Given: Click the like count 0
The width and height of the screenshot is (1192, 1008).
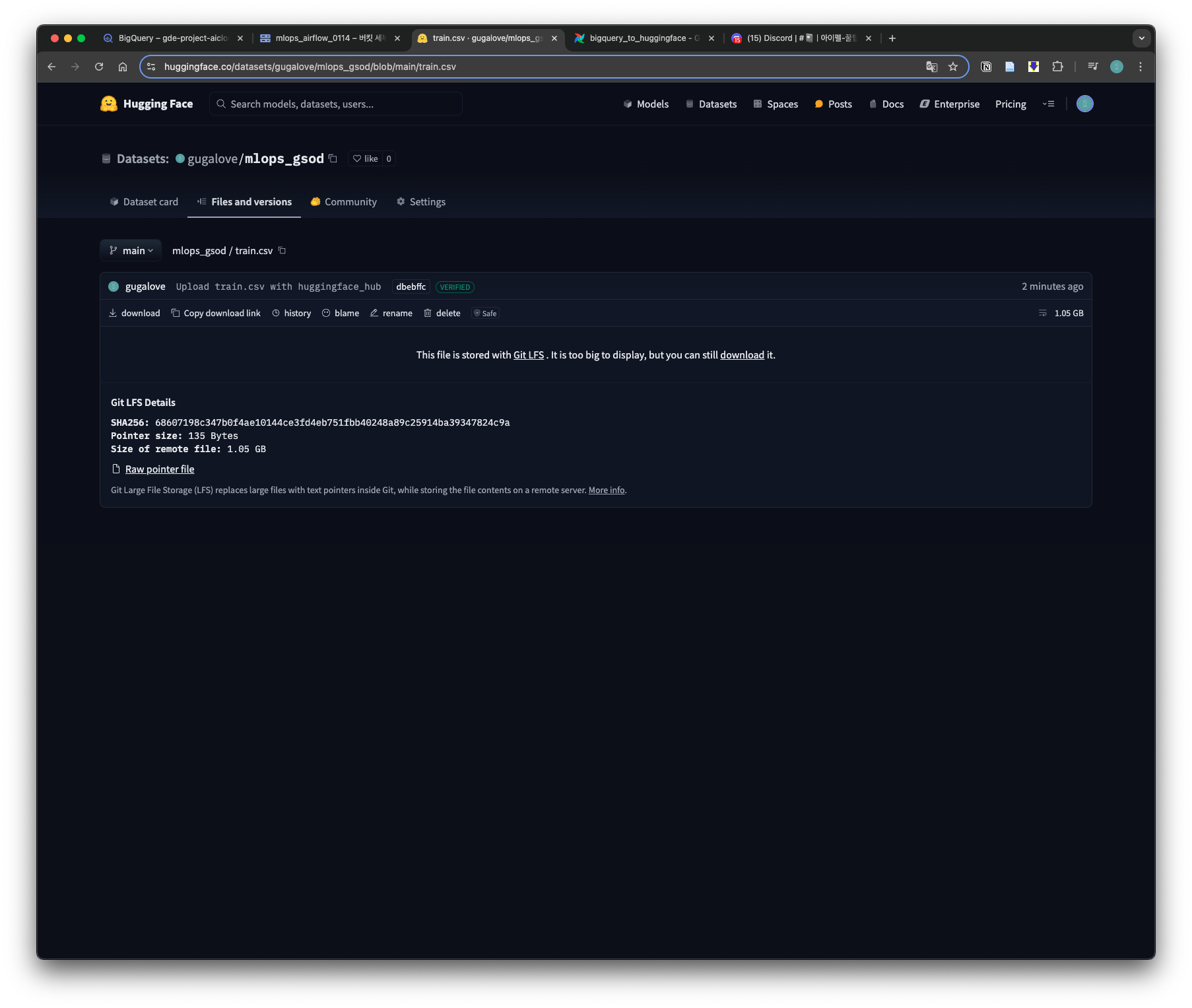Looking at the screenshot, I should tap(389, 158).
